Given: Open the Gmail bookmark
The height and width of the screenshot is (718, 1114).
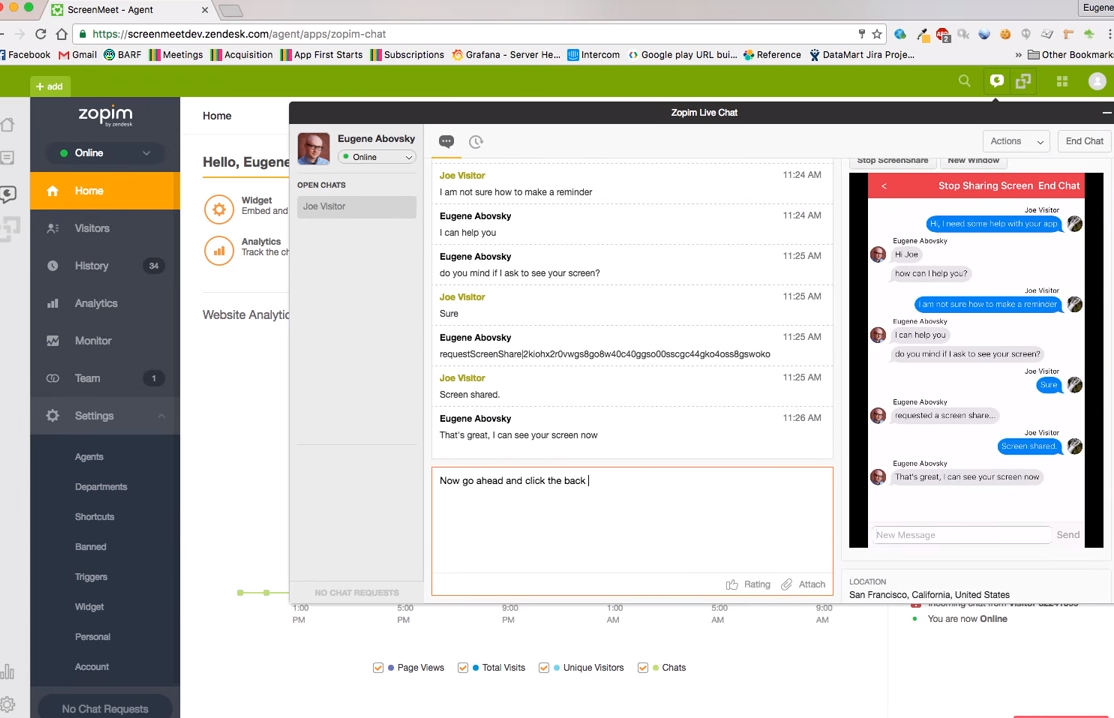Looking at the screenshot, I should pyautogui.click(x=77, y=55).
